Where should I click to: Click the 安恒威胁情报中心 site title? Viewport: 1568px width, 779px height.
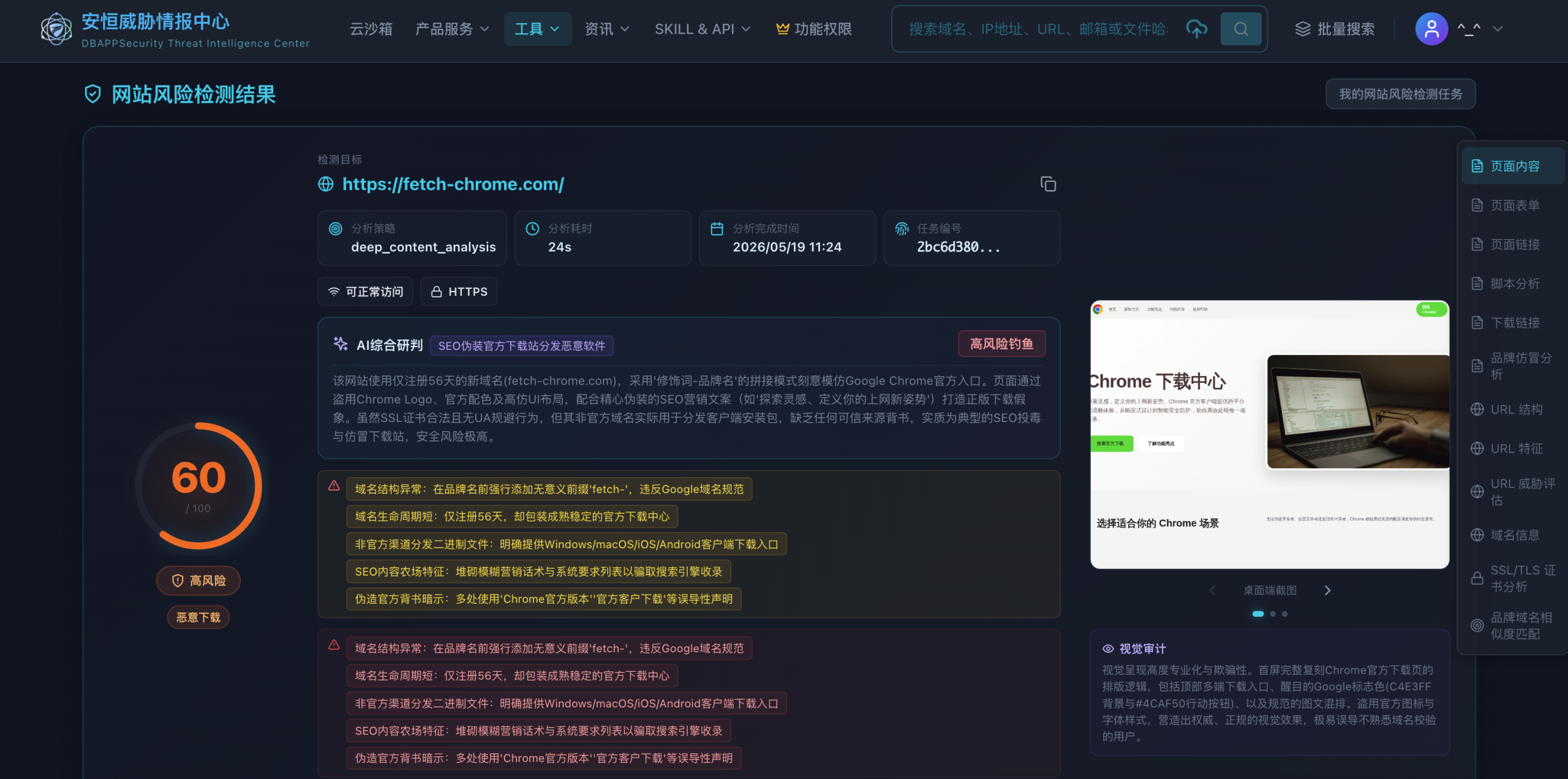coord(156,21)
